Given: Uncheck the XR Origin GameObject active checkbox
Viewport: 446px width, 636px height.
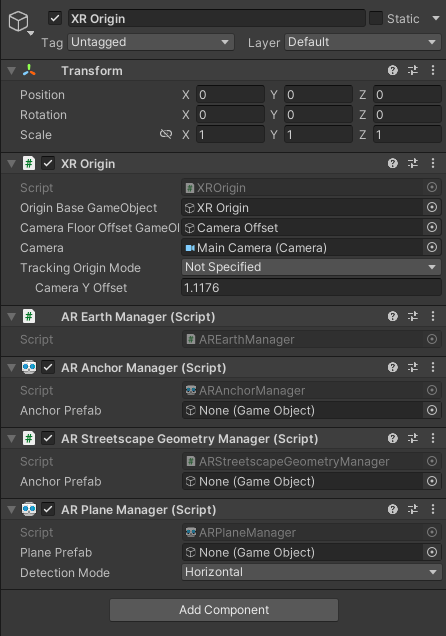Looking at the screenshot, I should point(55,19).
